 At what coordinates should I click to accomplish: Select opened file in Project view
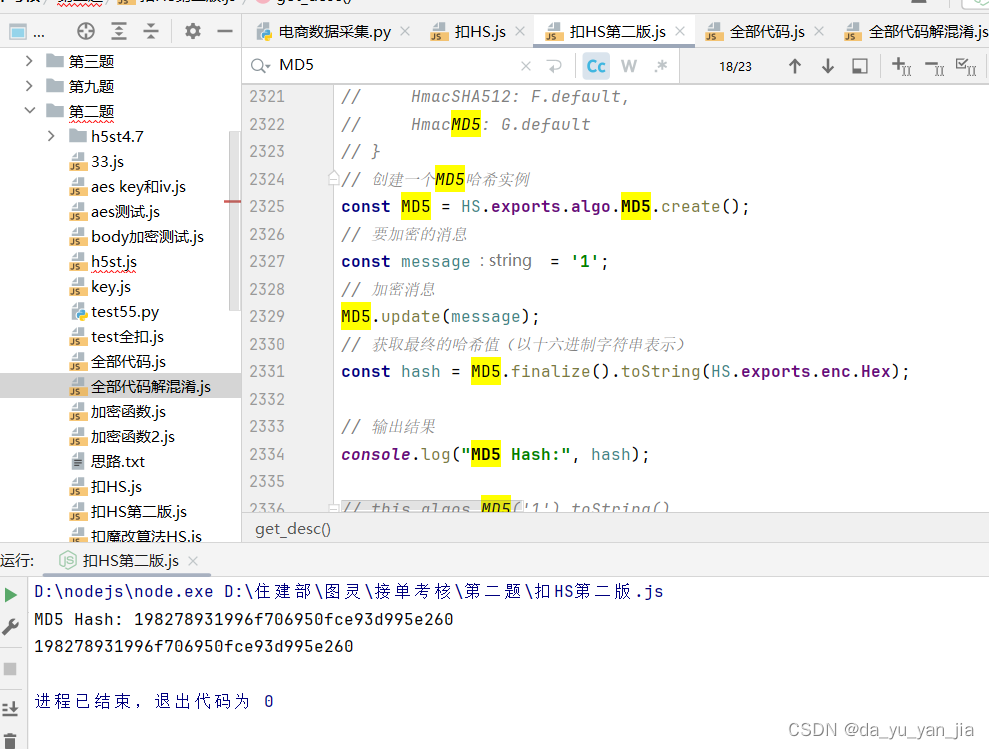coord(85,31)
